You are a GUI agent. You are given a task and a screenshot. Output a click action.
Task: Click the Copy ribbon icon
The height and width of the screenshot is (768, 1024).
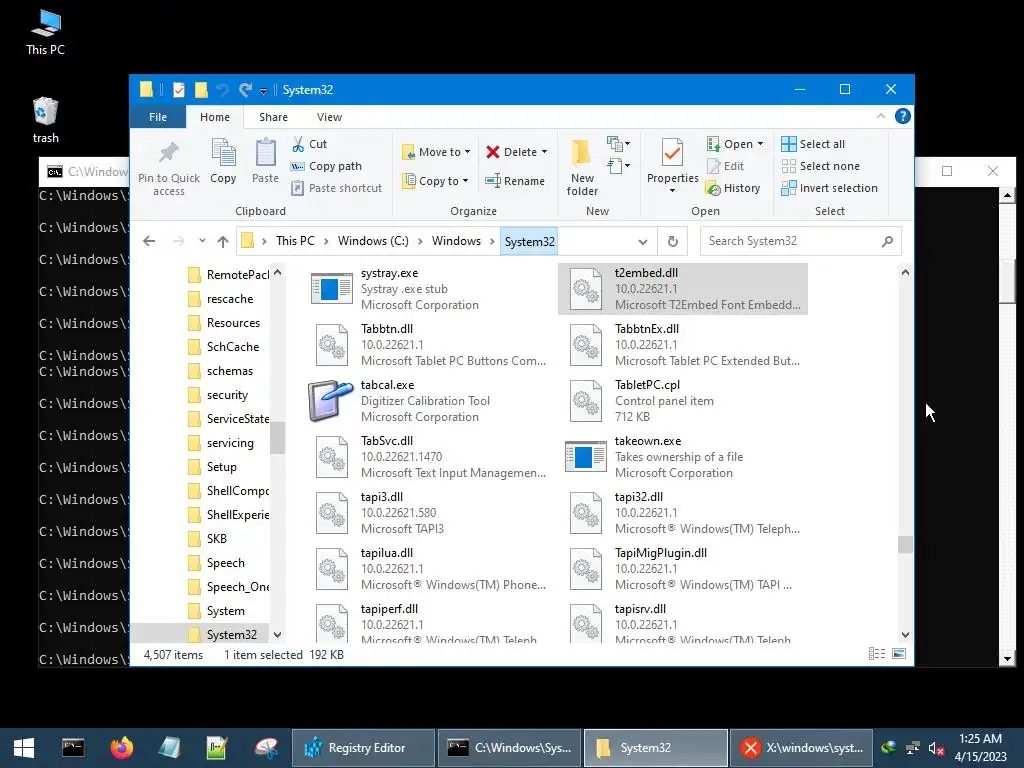click(x=223, y=152)
